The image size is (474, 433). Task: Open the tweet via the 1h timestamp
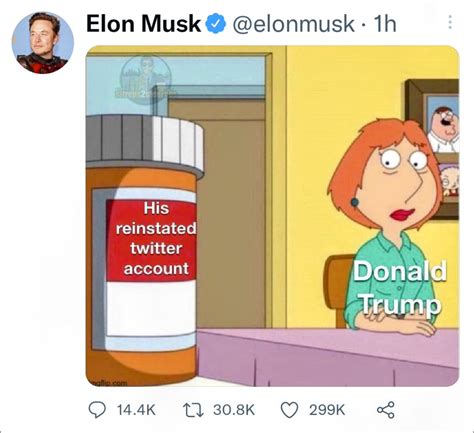click(x=385, y=24)
